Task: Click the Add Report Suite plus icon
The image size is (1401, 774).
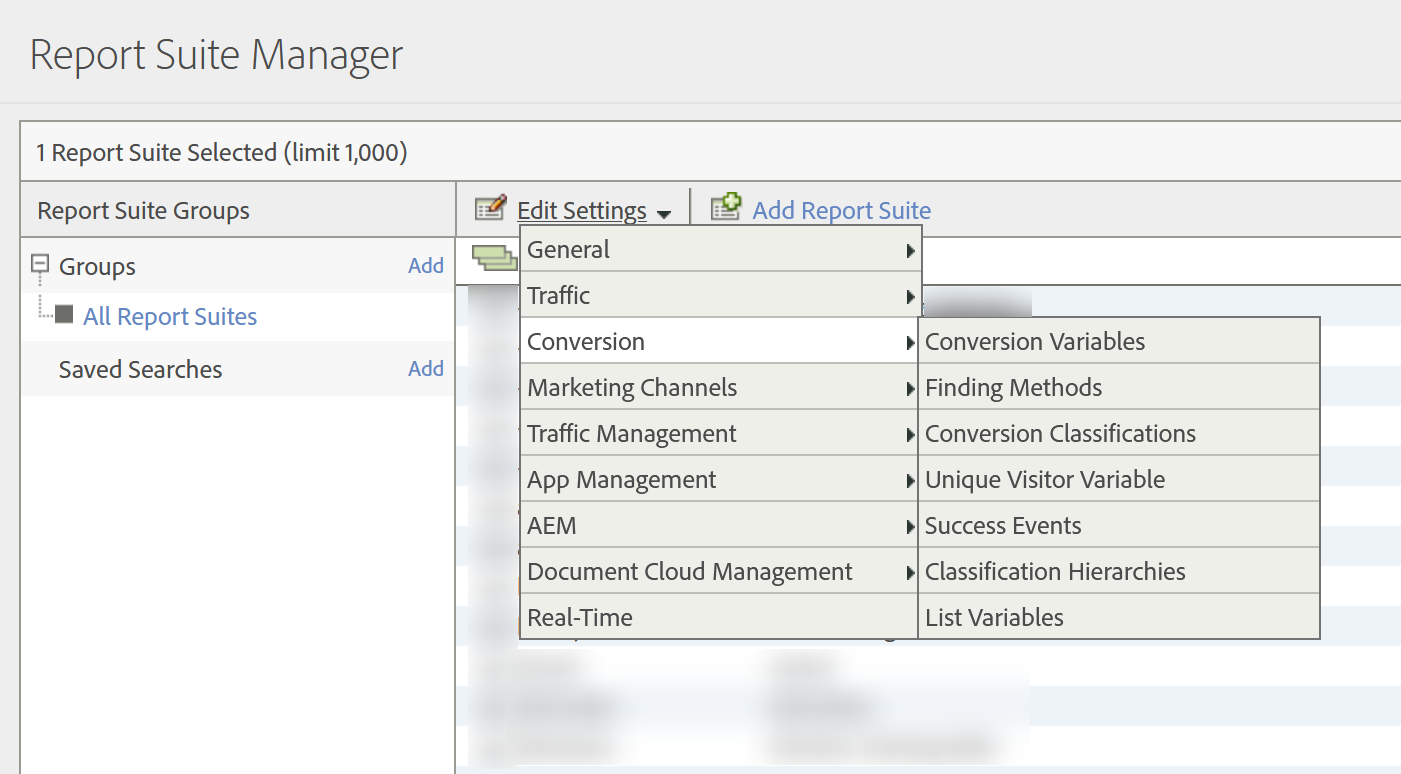Action: pyautogui.click(x=726, y=207)
